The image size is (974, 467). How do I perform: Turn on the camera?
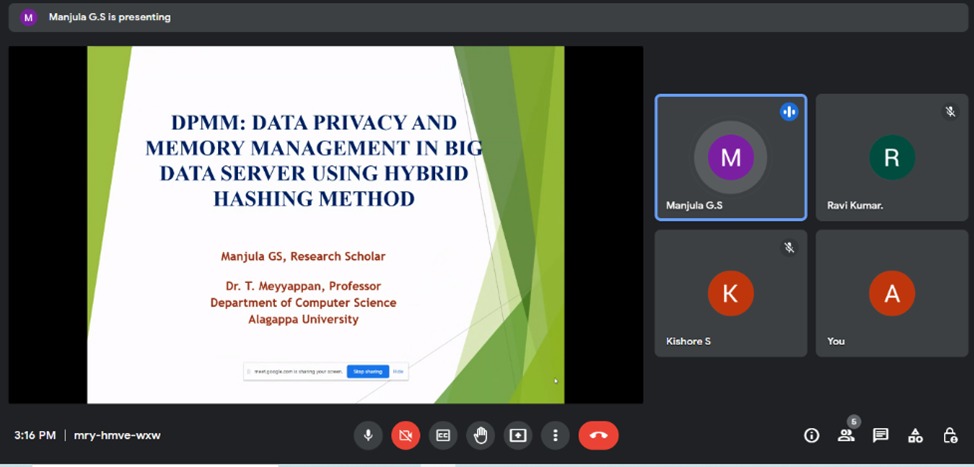406,435
